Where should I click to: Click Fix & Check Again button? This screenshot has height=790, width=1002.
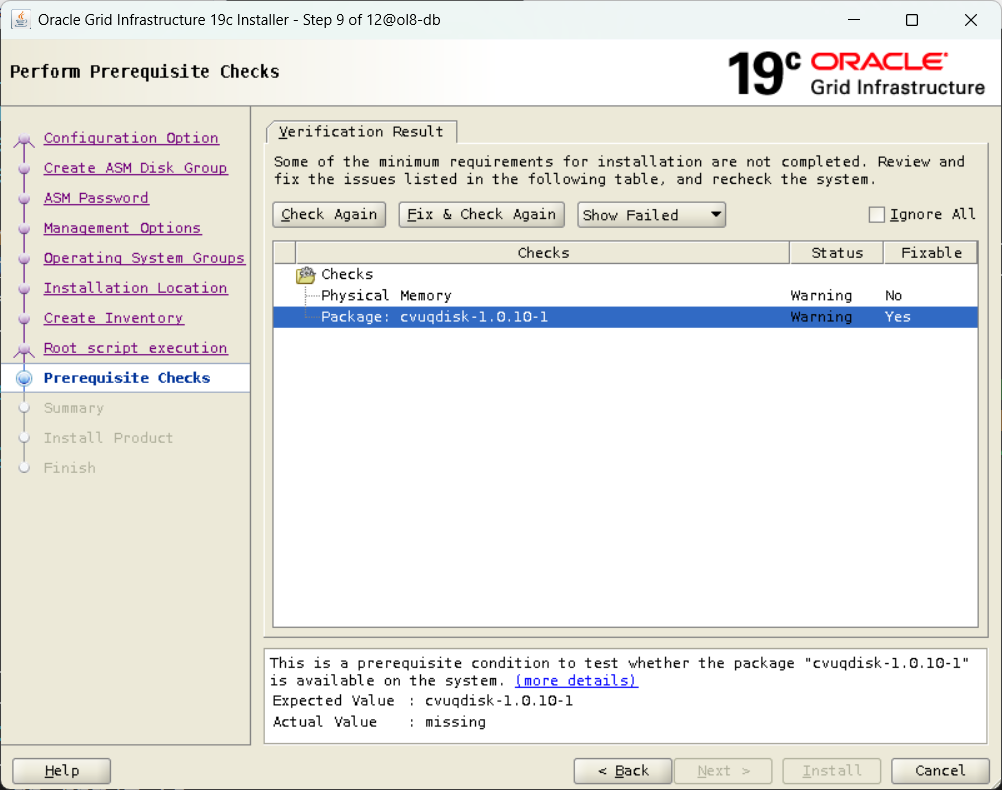481,215
